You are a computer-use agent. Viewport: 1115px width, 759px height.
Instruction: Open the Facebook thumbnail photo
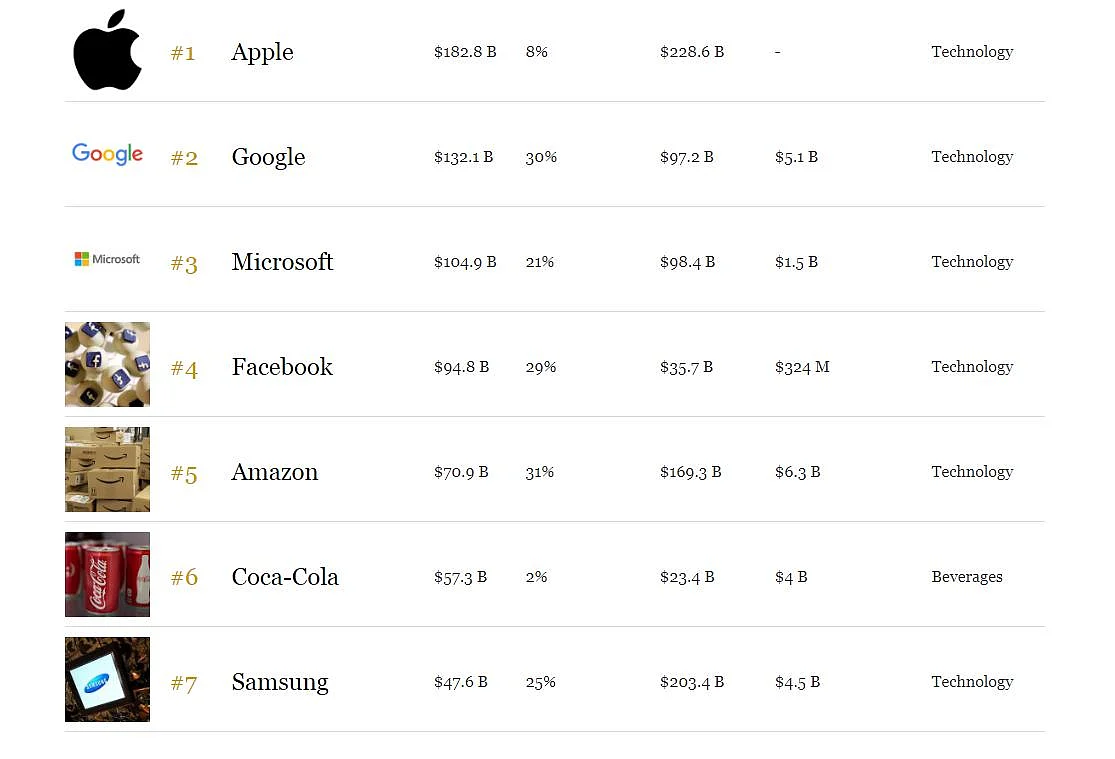tap(107, 364)
